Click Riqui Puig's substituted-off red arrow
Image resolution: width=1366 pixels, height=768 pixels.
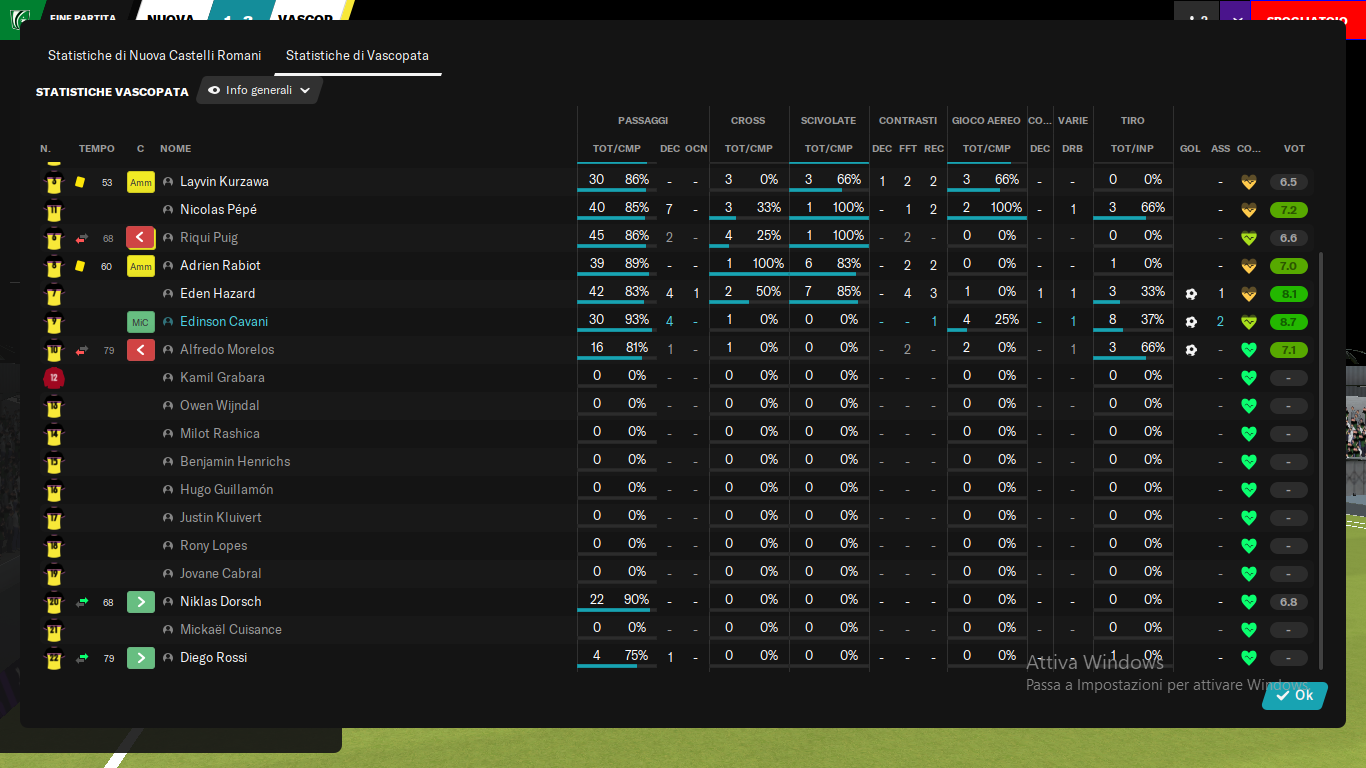tap(82, 238)
